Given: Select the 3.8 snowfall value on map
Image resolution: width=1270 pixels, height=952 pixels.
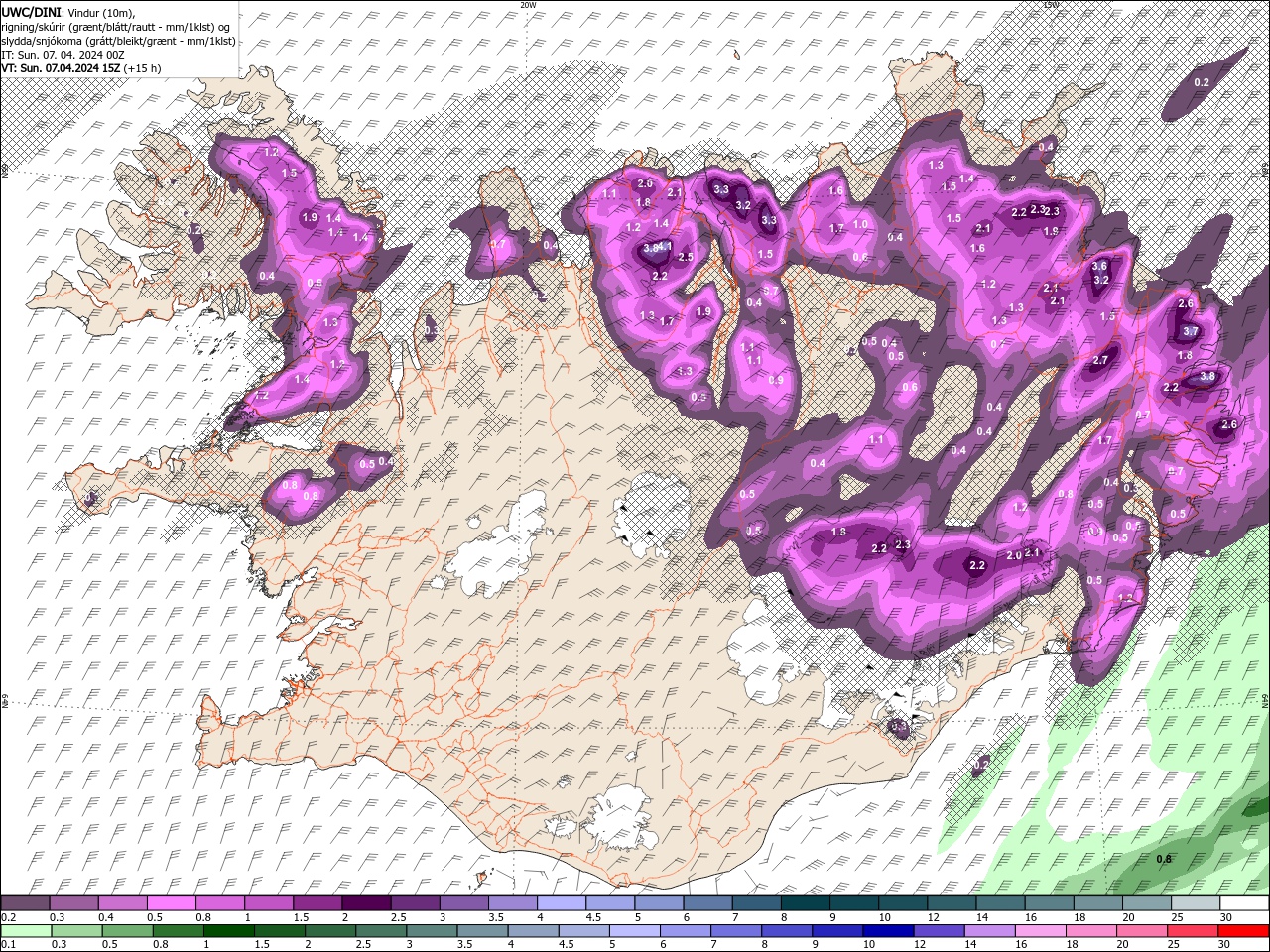Looking at the screenshot, I should [x=1207, y=377].
